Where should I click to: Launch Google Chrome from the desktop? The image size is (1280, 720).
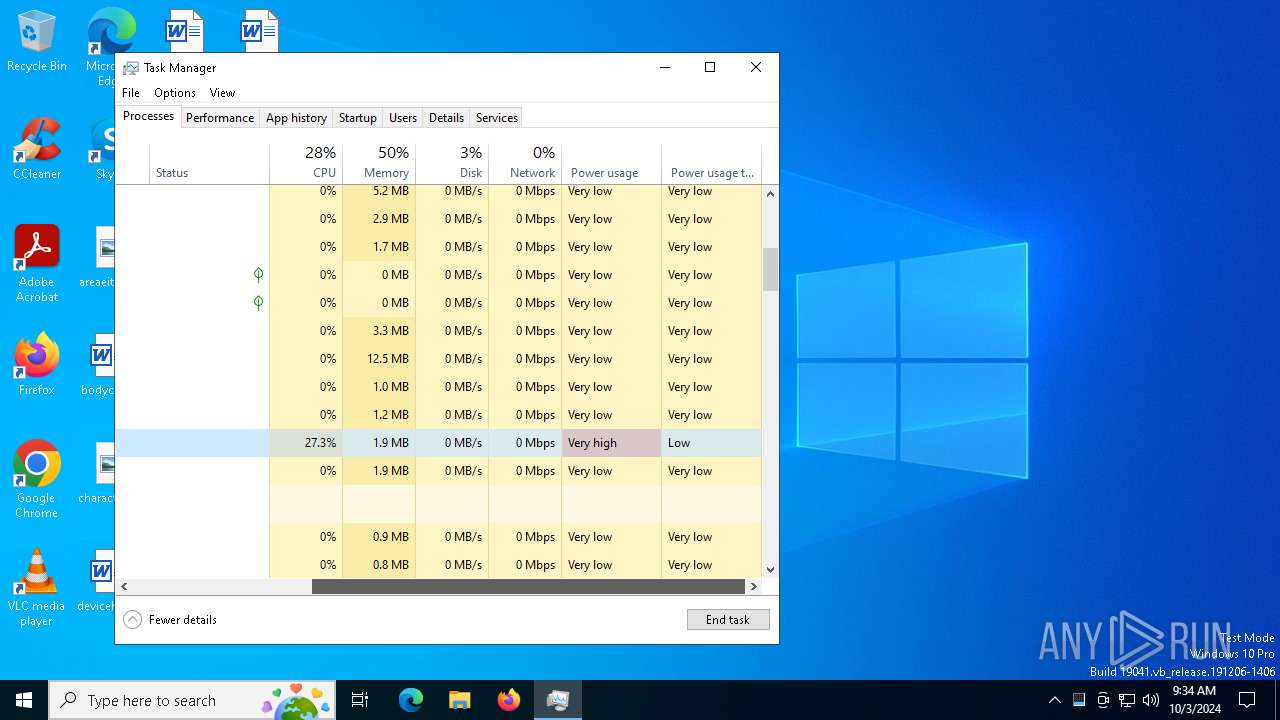36,479
